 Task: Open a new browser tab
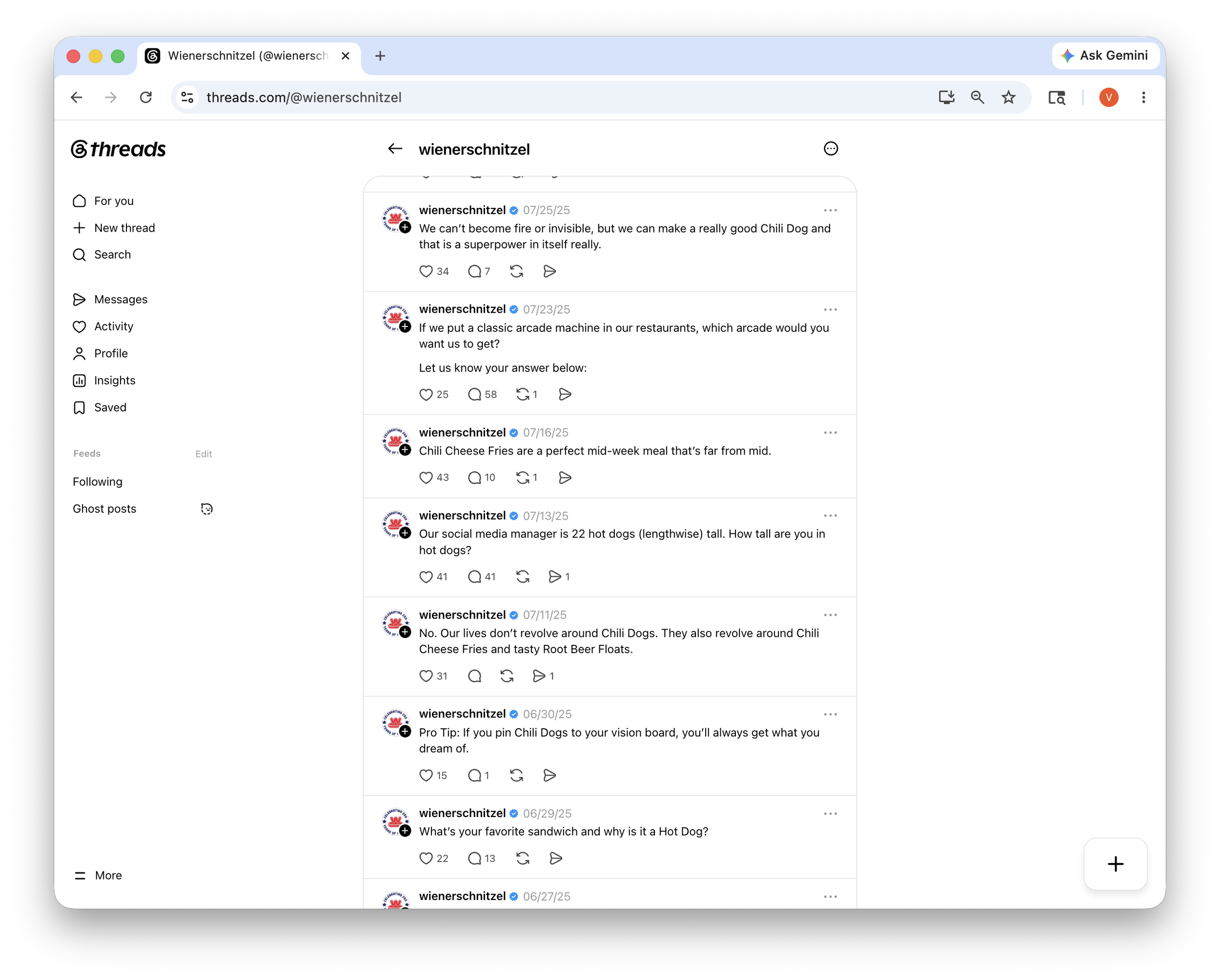pyautogui.click(x=380, y=56)
